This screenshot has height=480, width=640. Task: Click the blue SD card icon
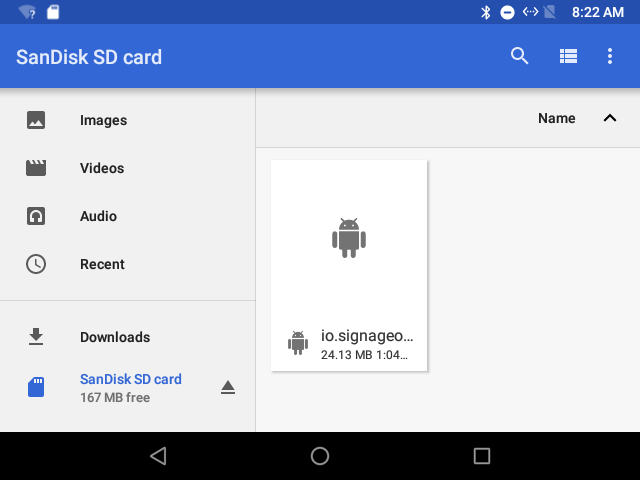coord(36,388)
